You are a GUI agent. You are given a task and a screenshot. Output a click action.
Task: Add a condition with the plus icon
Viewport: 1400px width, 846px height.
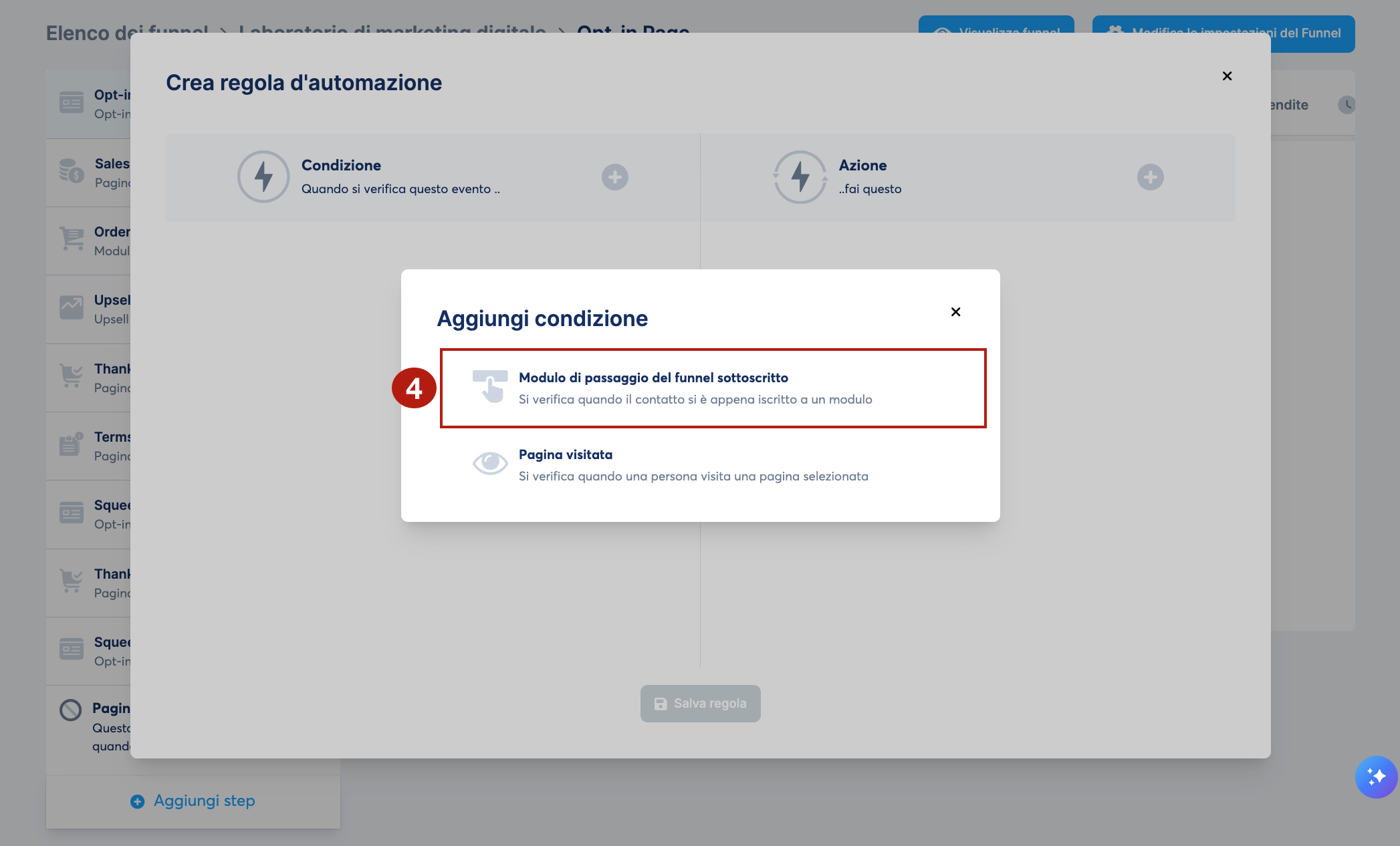click(615, 177)
